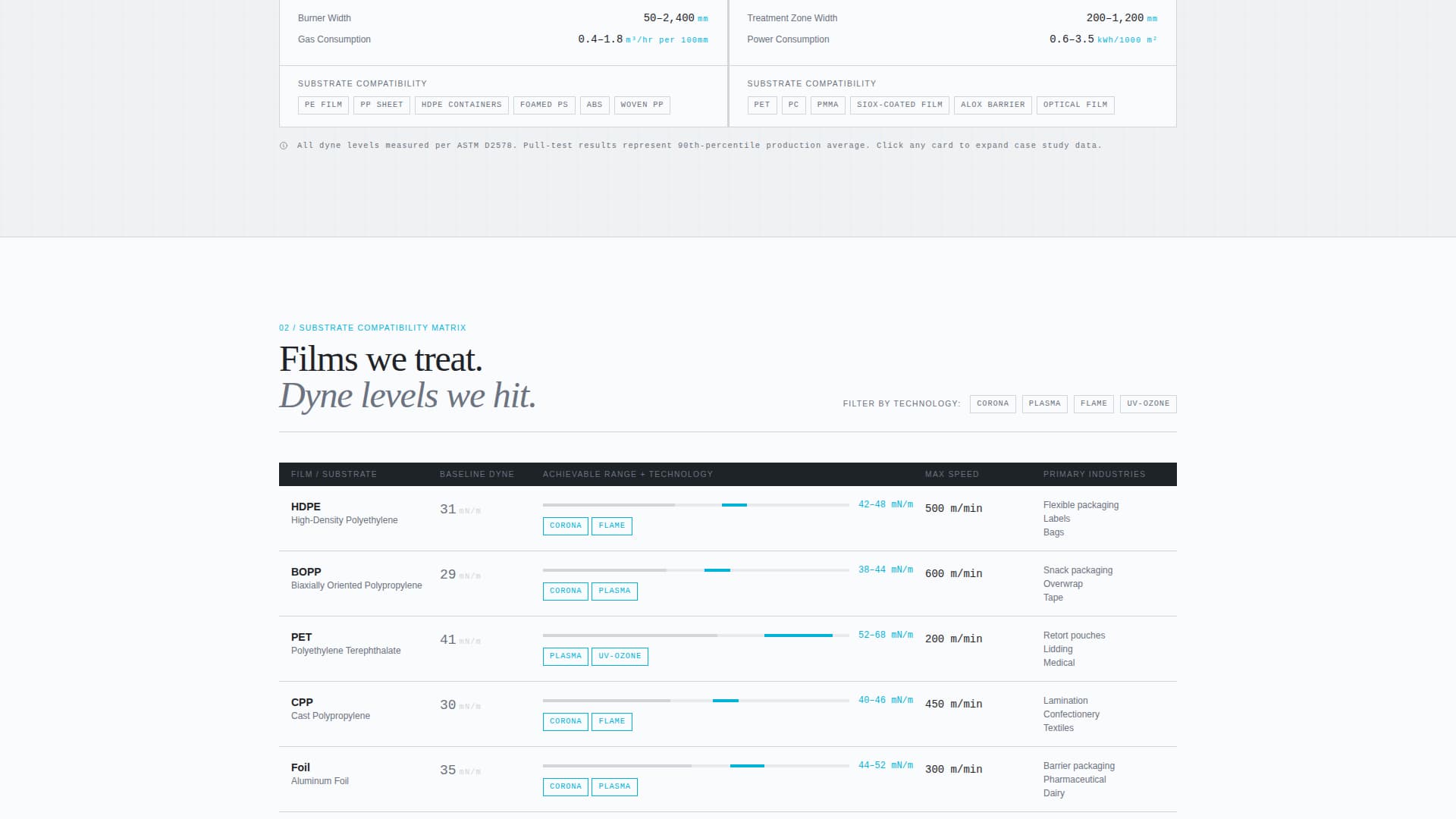The image size is (1456, 819).
Task: Click the HDPE CONTAINERS compatibility chip
Action: tap(462, 105)
